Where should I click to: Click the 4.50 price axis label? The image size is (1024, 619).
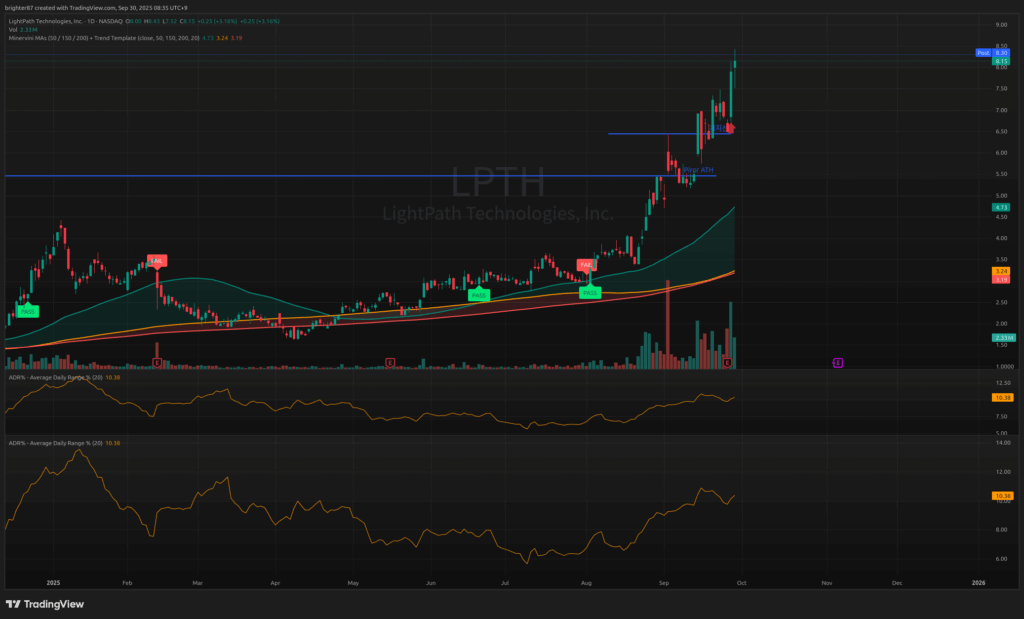[x=1001, y=217]
